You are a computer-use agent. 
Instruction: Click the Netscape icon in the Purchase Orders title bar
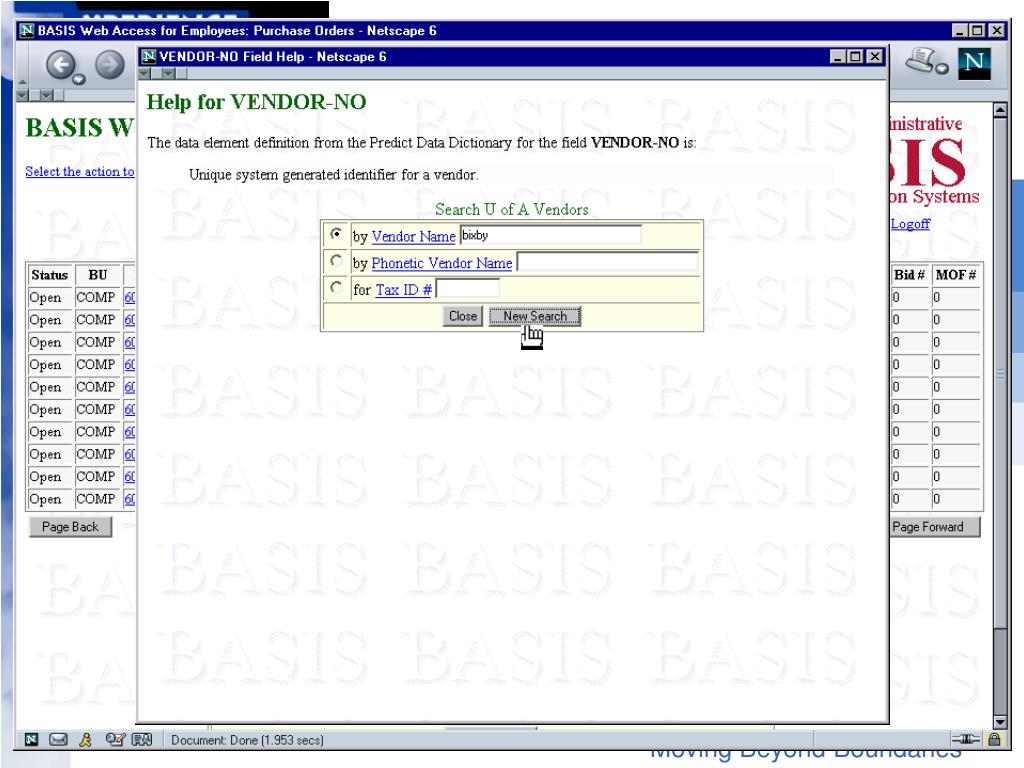(x=27, y=30)
